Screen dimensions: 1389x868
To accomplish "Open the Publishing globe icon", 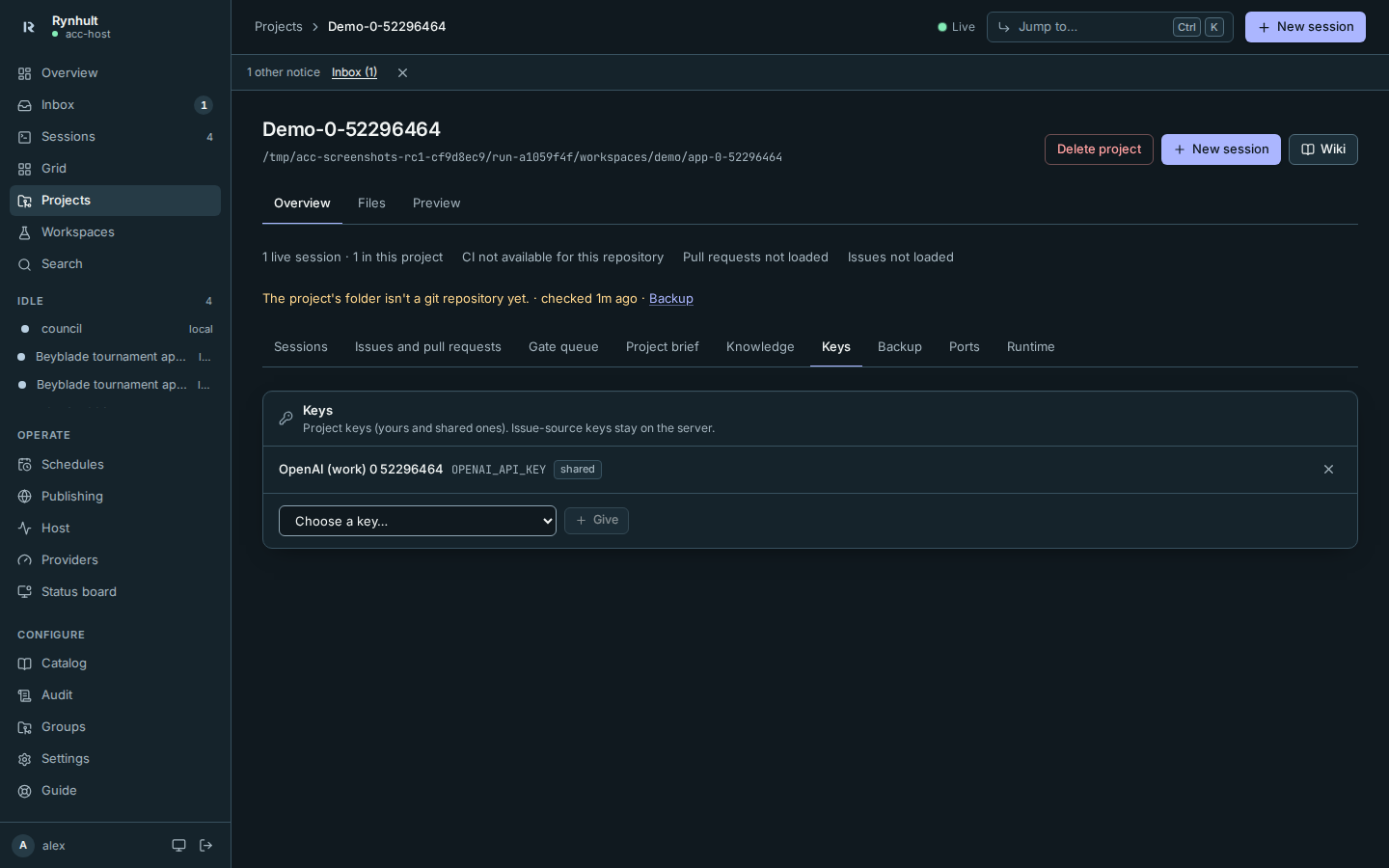I will click(24, 497).
